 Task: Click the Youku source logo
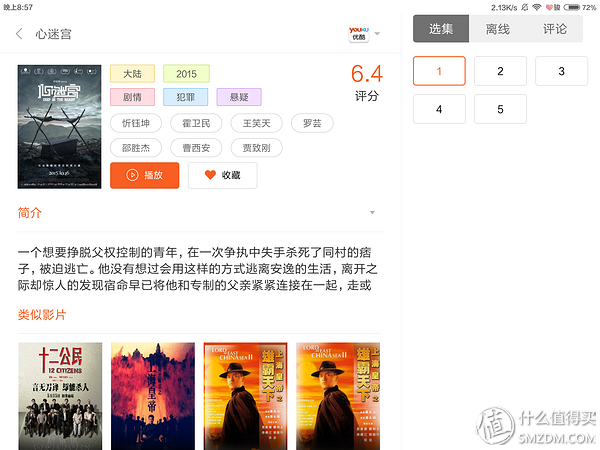(359, 34)
